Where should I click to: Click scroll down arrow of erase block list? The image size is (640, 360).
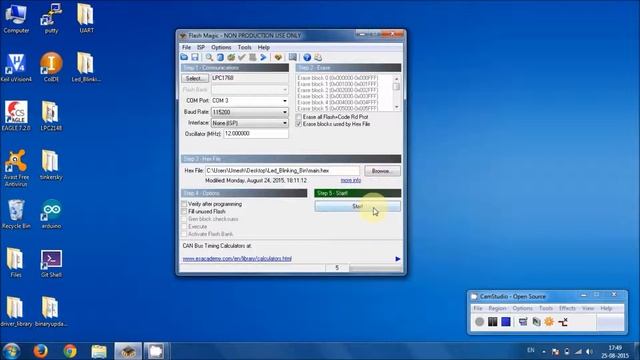click(396, 107)
